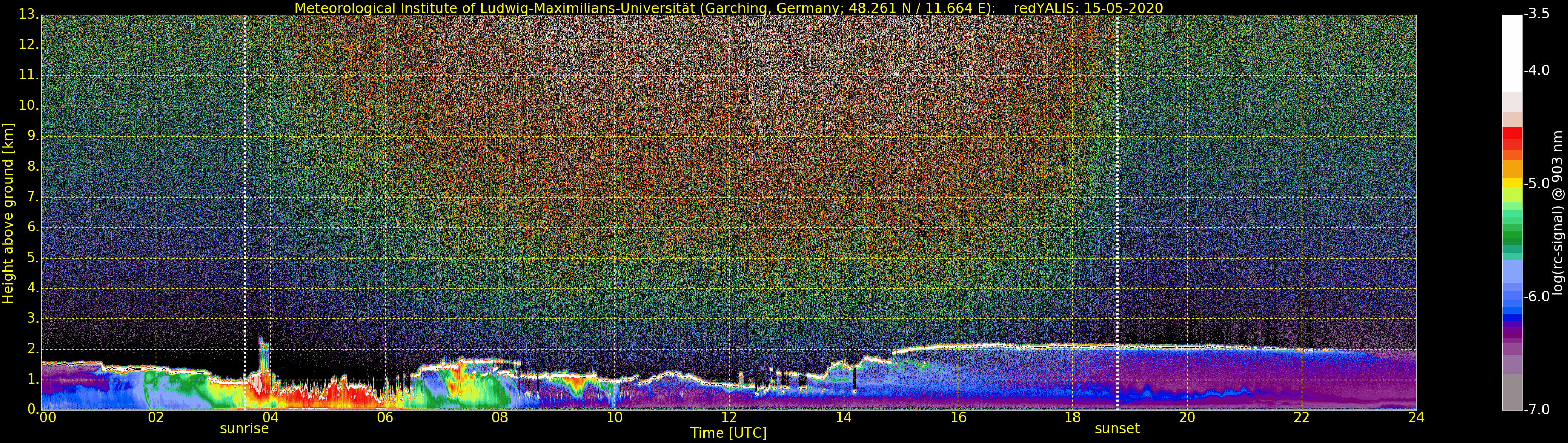Click the '-7.0' colorbar value label
The width and height of the screenshot is (1568, 443).
point(1537,409)
